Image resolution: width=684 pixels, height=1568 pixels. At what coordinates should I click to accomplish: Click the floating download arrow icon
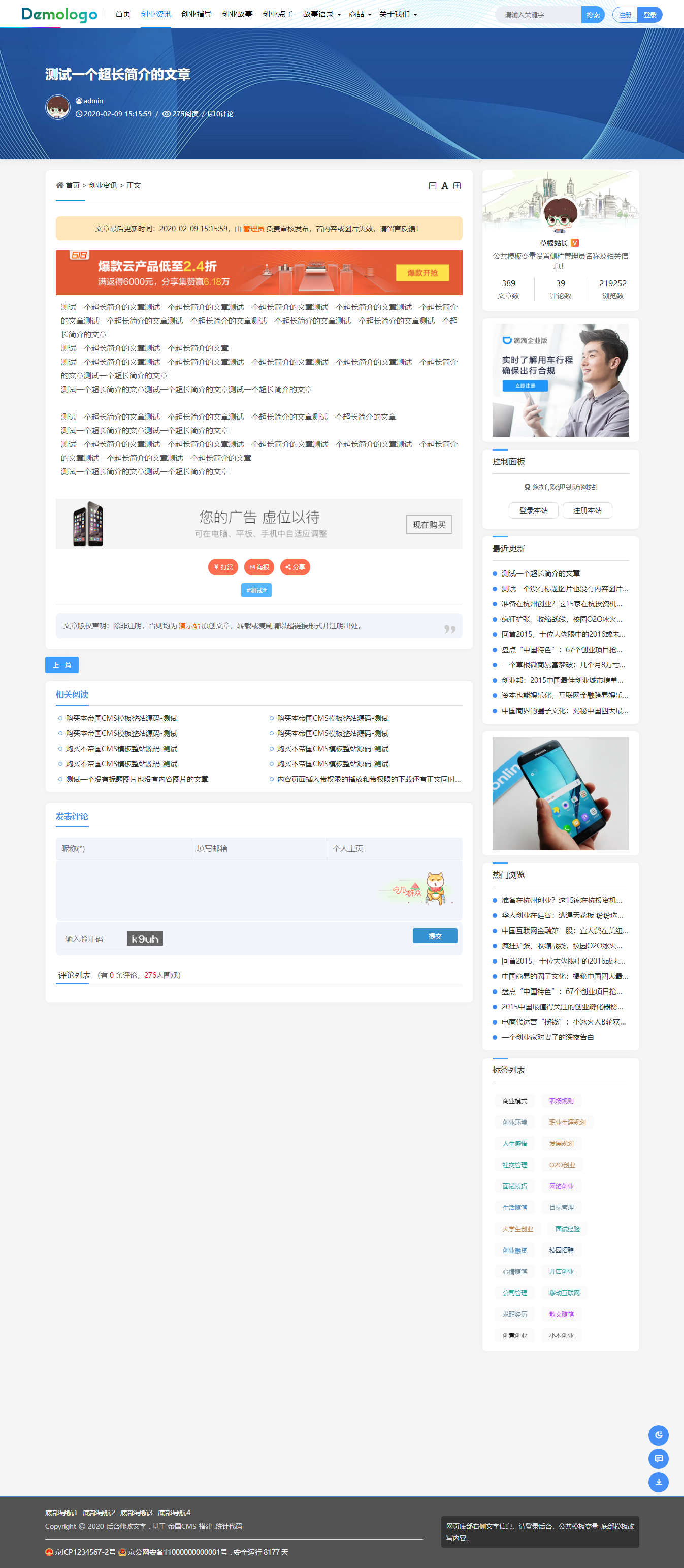(659, 1482)
